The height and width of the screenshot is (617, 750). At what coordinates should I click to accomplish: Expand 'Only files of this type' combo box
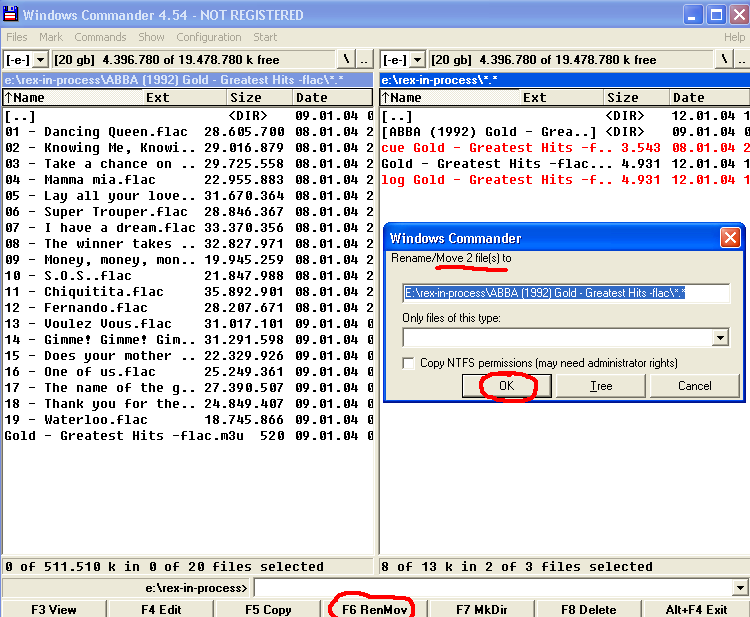click(x=720, y=338)
